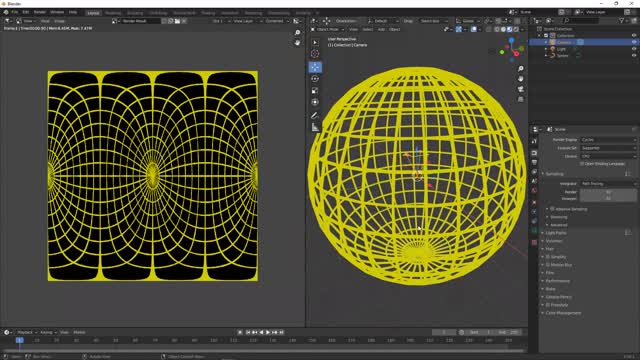640x360 pixels.
Task: Open the Render properties tab icon
Action: point(534,153)
